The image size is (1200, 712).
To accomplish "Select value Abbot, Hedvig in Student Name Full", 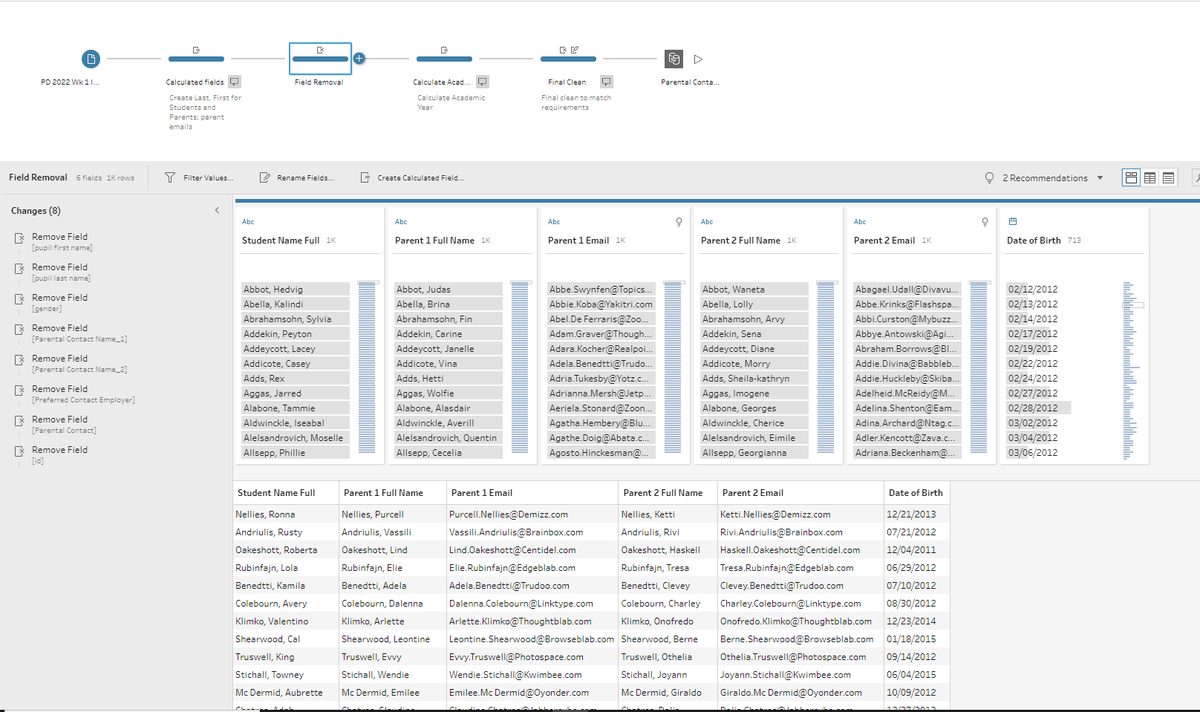I will (x=296, y=289).
